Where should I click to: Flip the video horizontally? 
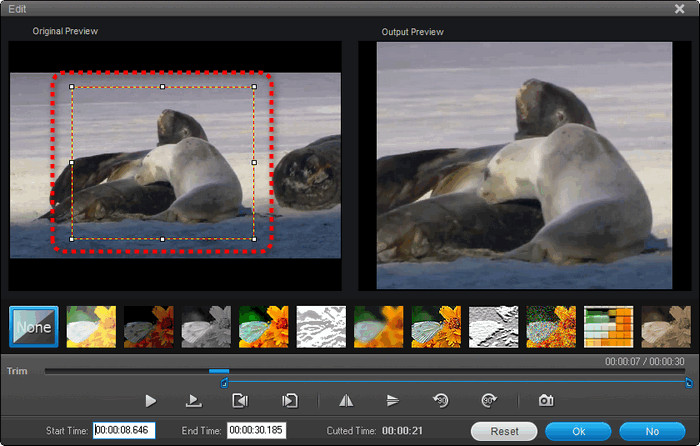(x=347, y=400)
